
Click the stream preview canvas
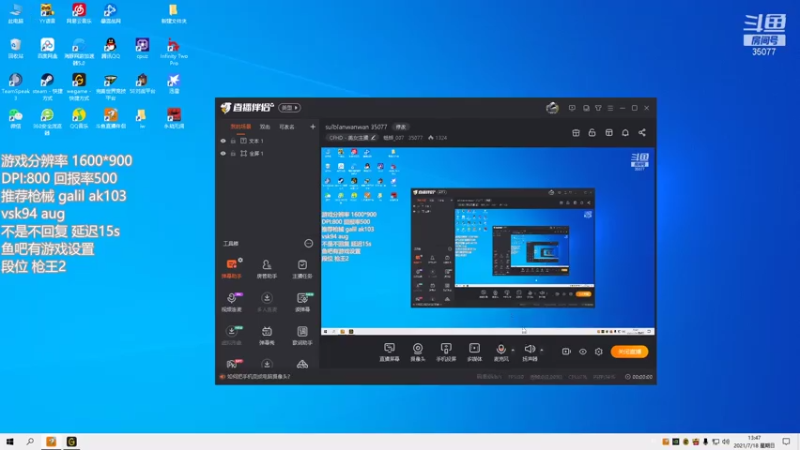click(x=488, y=241)
